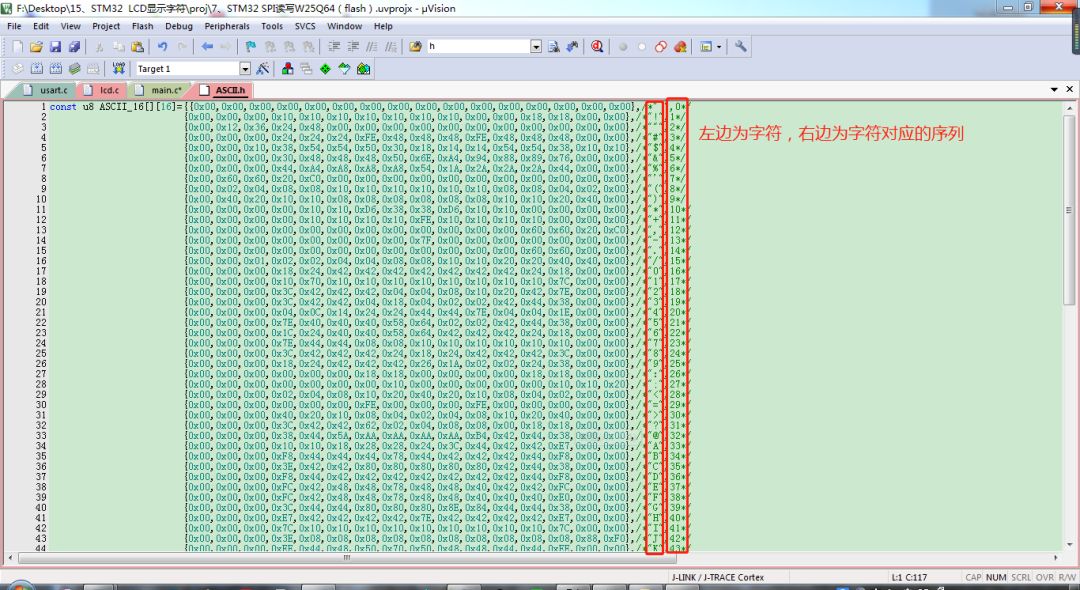Screen dimensions: 1080x590
Task: Click the vertical scrollbar of the editor
Action: [x=1068, y=326]
